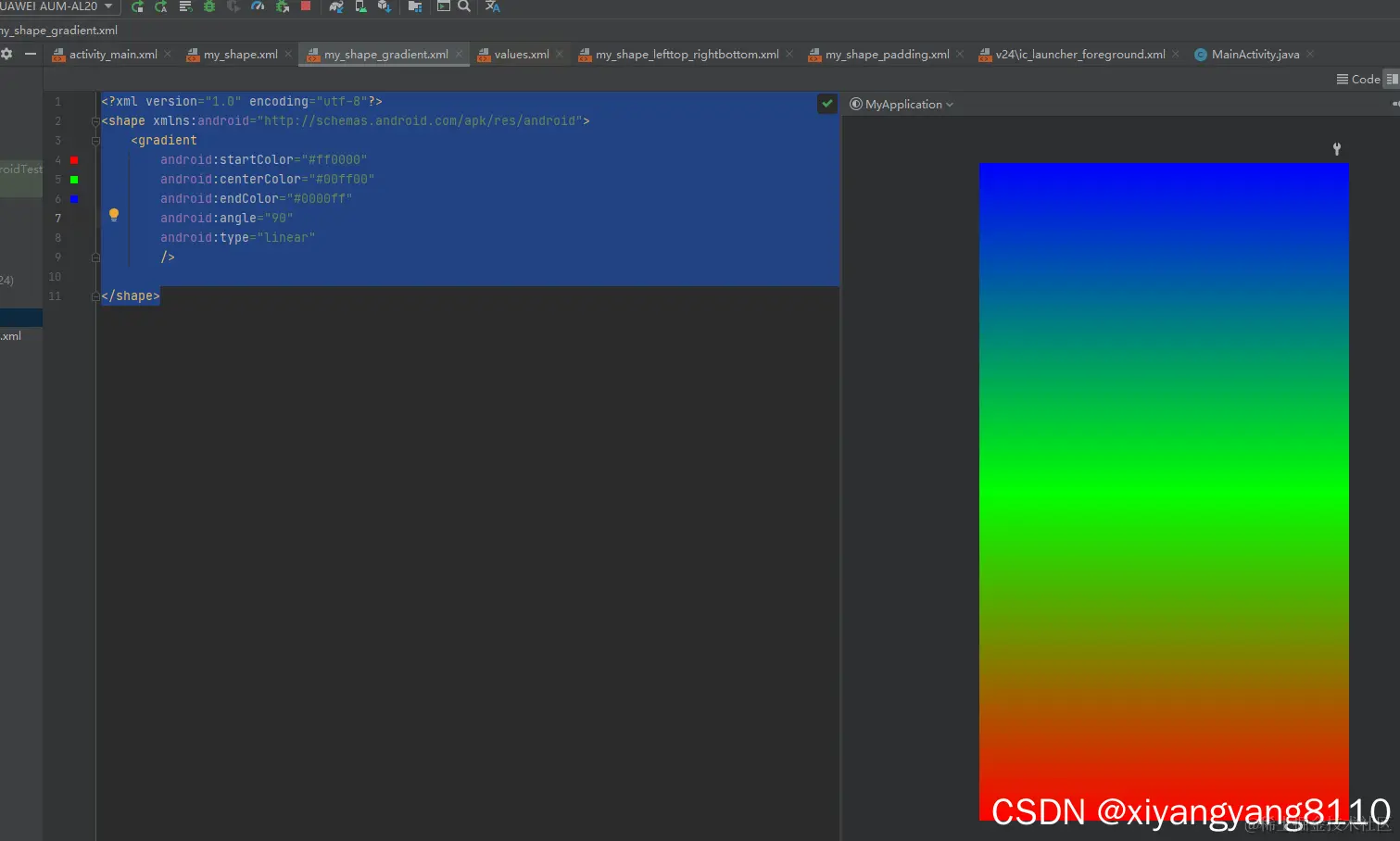Click the list-style run icon beside Apply Code Changes
Image resolution: width=1400 pixels, height=841 pixels.
click(x=185, y=6)
